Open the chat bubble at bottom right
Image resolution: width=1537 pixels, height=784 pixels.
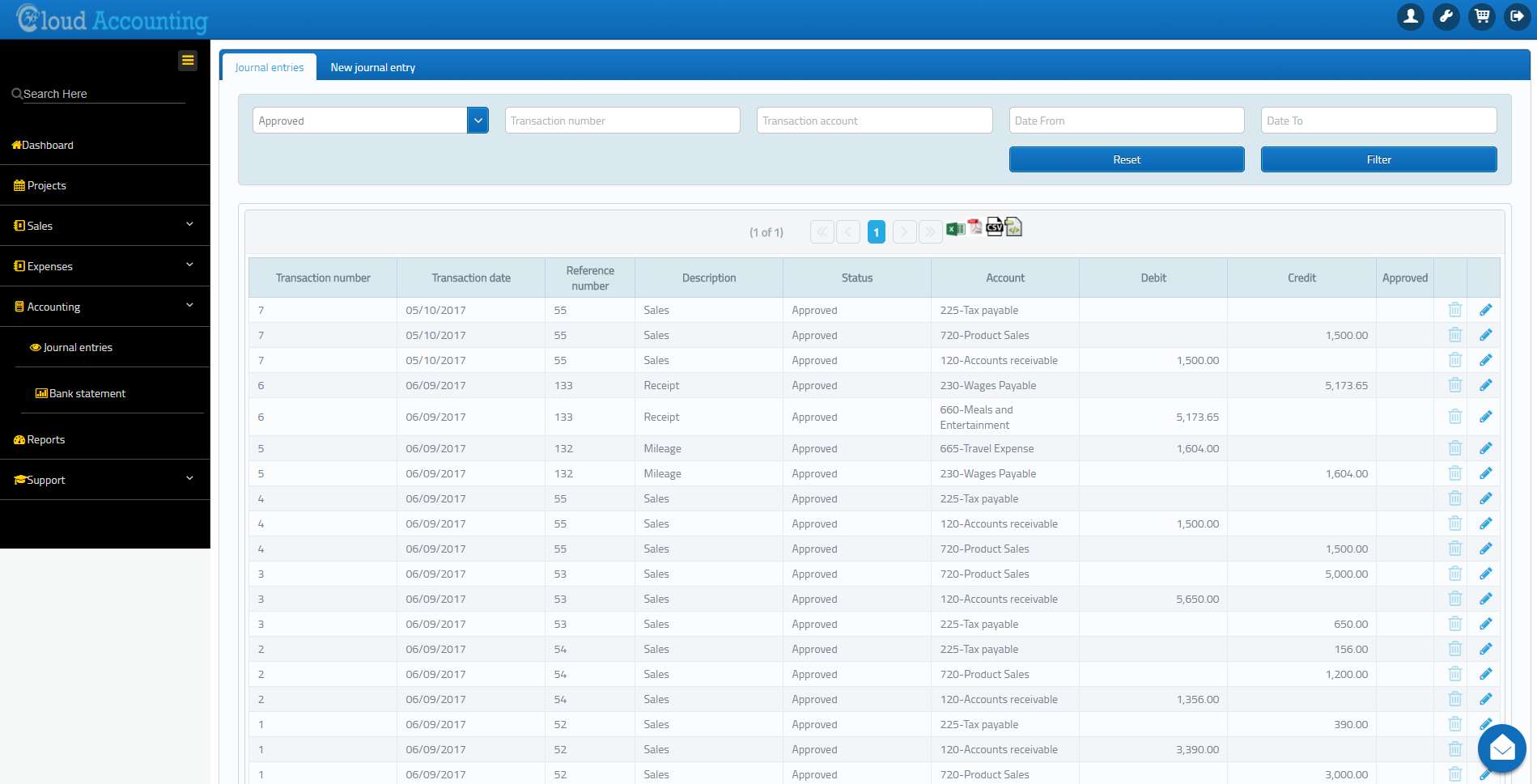(1501, 748)
